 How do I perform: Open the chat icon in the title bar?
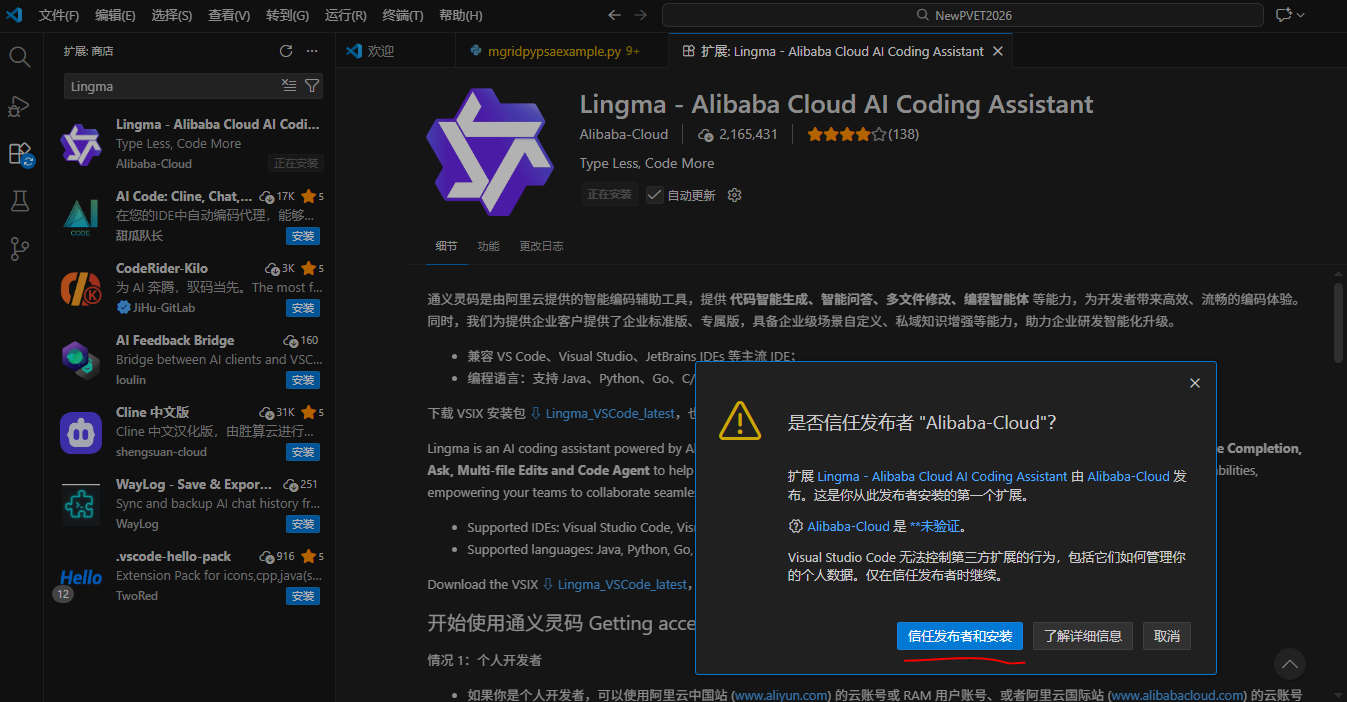[x=1284, y=15]
